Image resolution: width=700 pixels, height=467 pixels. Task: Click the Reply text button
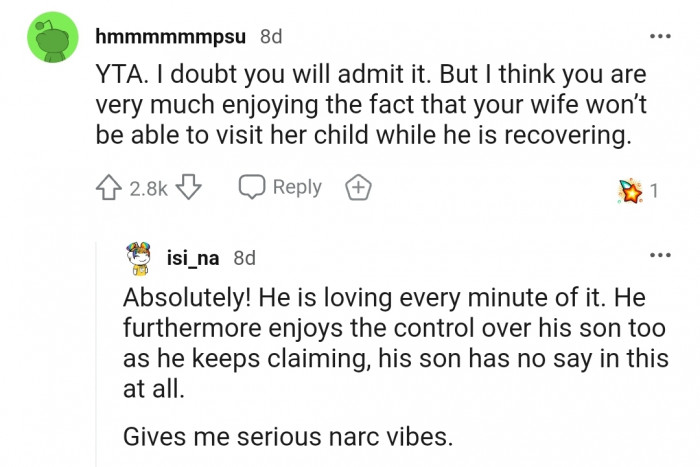point(297,187)
